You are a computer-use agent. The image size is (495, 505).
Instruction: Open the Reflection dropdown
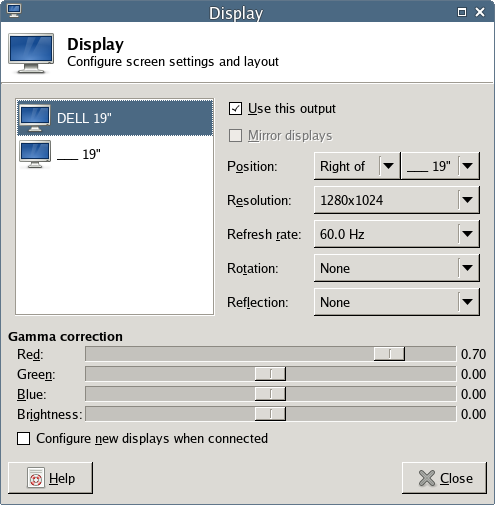coord(397,302)
